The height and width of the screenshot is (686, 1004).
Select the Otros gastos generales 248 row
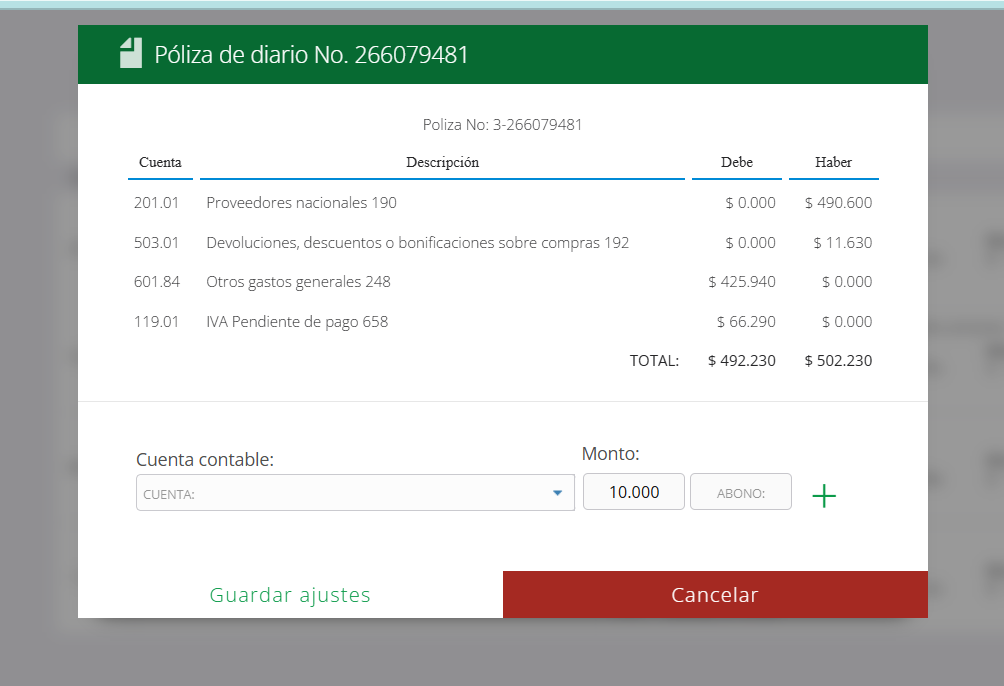(298, 282)
